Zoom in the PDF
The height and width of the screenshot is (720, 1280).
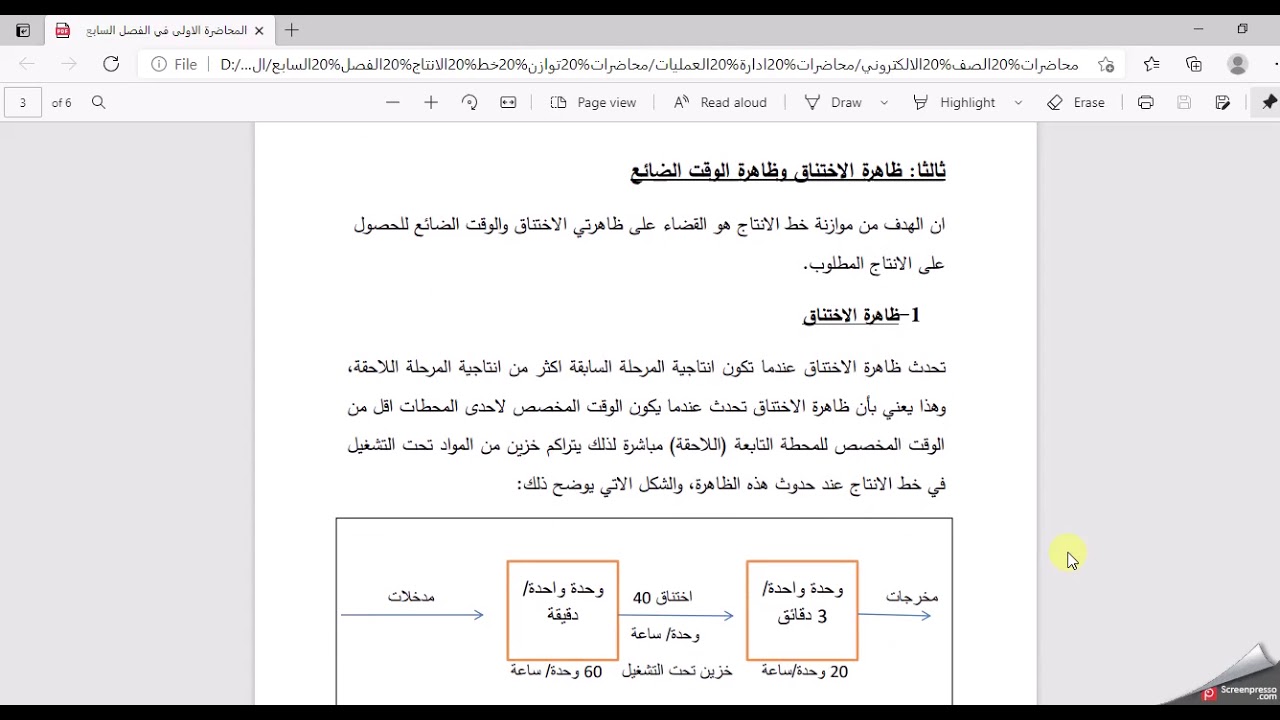[431, 102]
